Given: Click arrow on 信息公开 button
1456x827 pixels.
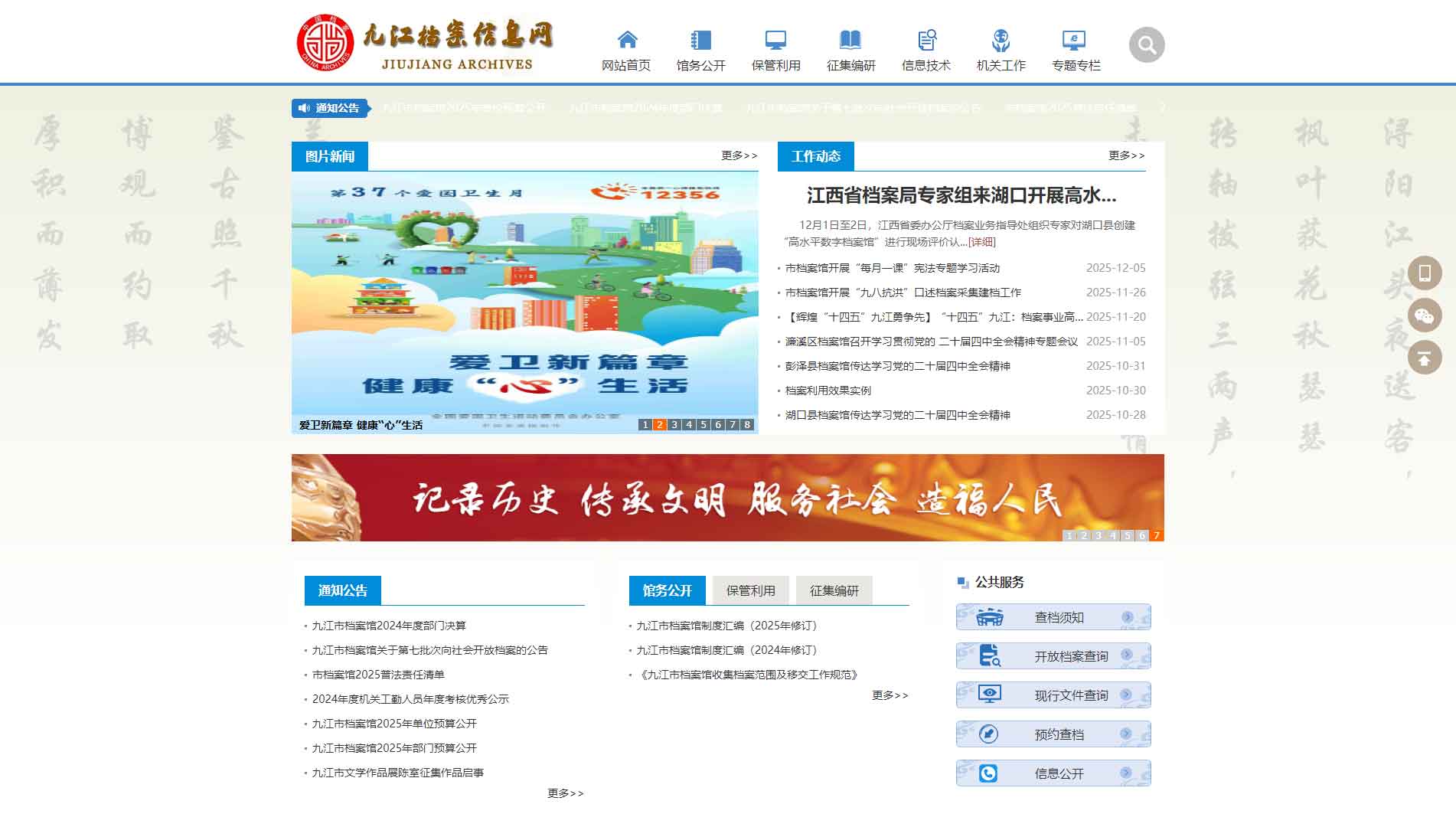Looking at the screenshot, I should pos(1126,773).
